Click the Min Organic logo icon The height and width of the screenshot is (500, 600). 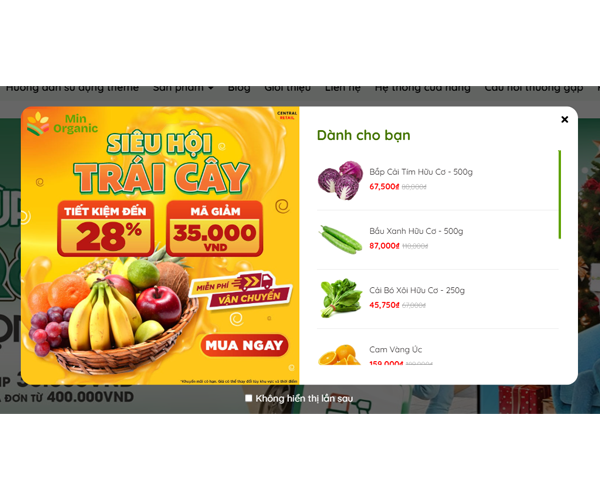(38, 124)
